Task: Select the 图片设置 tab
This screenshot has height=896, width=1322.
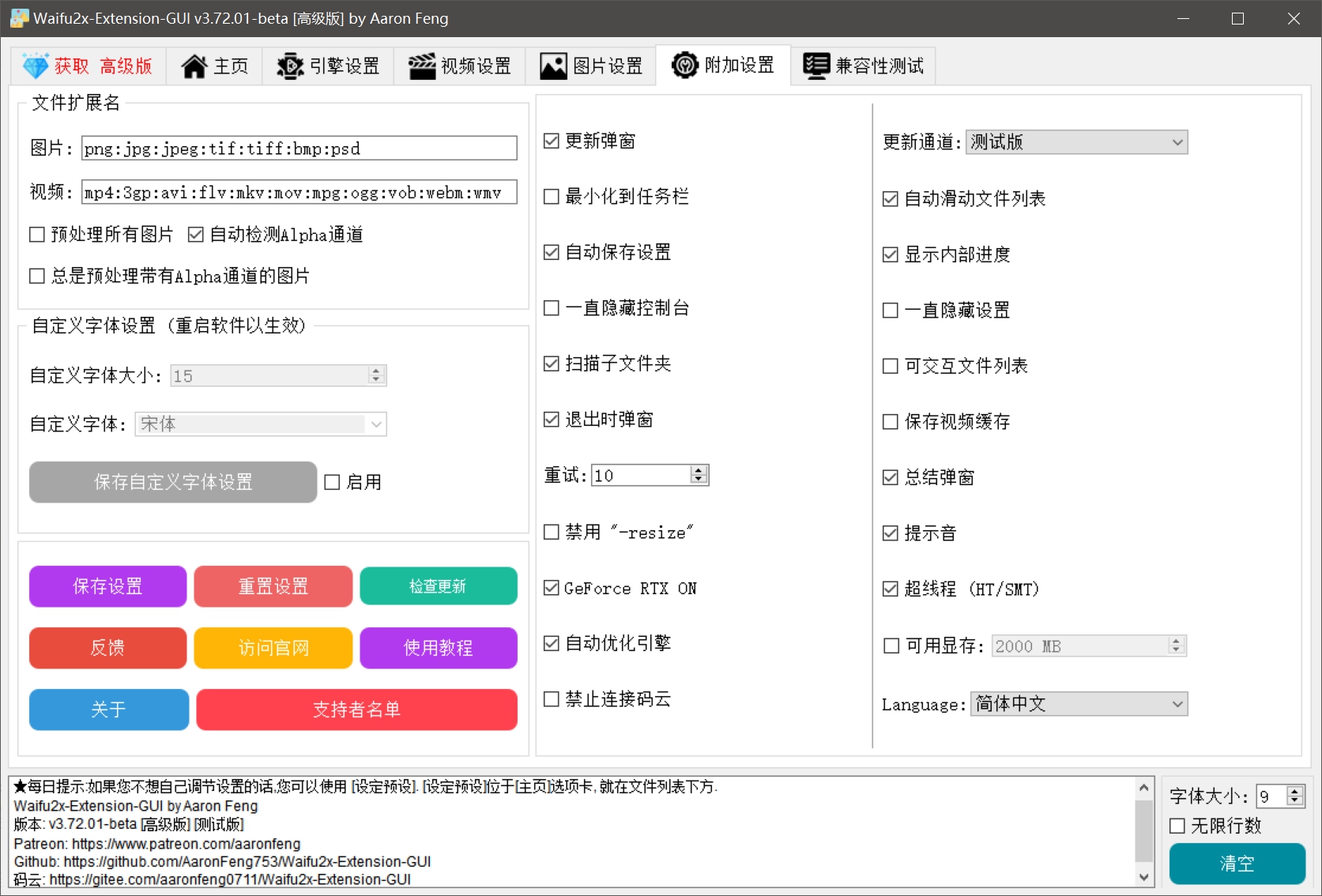Action: (590, 66)
